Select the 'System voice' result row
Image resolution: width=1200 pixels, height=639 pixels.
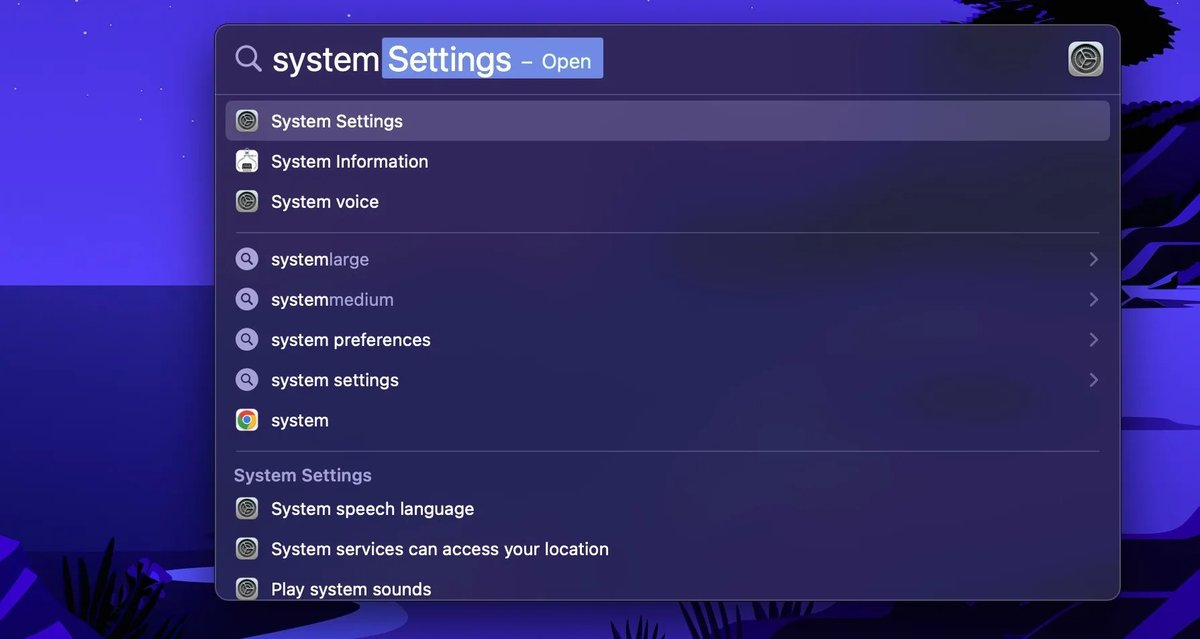(324, 201)
